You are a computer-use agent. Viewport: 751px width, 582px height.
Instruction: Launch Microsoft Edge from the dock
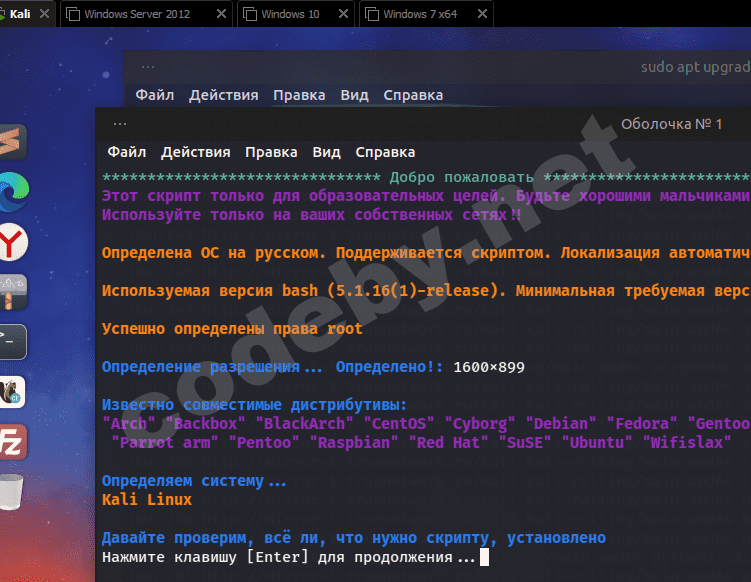pyautogui.click(x=13, y=192)
